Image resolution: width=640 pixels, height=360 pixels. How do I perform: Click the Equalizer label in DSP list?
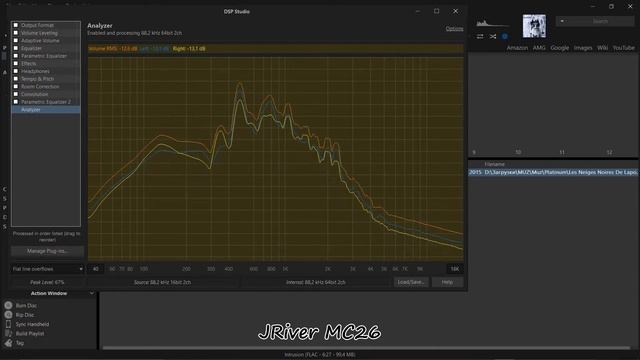point(31,48)
